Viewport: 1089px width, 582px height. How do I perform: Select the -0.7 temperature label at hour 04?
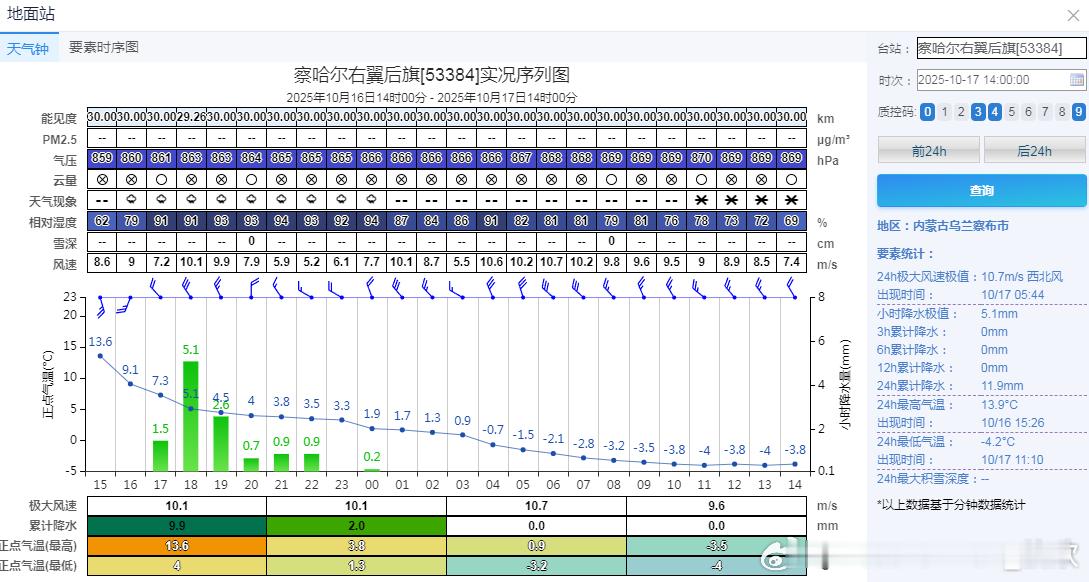click(x=492, y=430)
